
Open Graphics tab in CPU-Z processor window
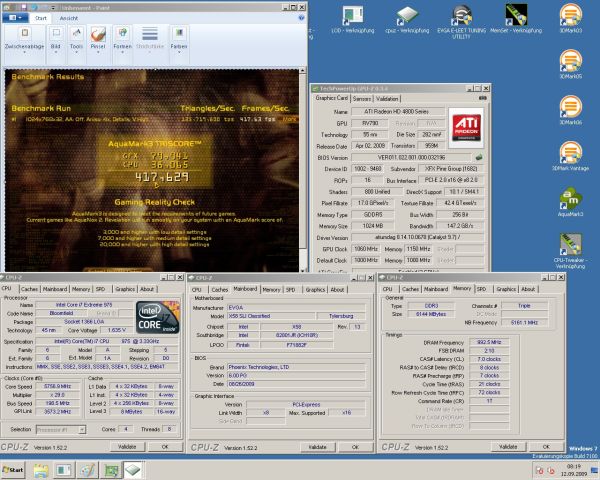point(125,289)
